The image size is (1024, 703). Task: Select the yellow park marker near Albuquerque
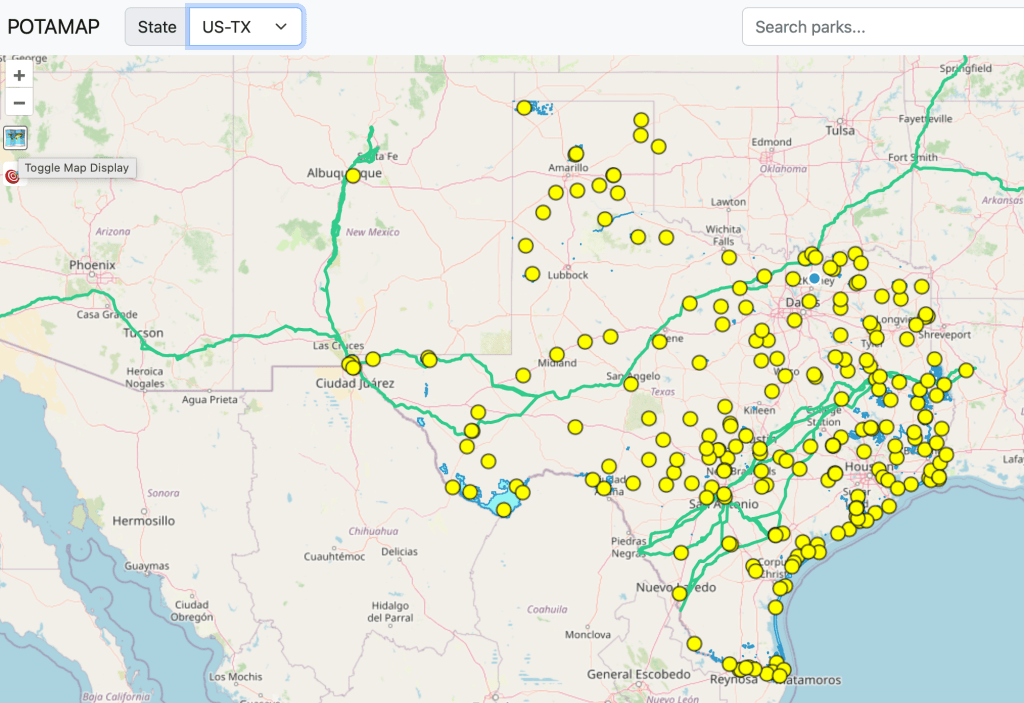pos(353,176)
